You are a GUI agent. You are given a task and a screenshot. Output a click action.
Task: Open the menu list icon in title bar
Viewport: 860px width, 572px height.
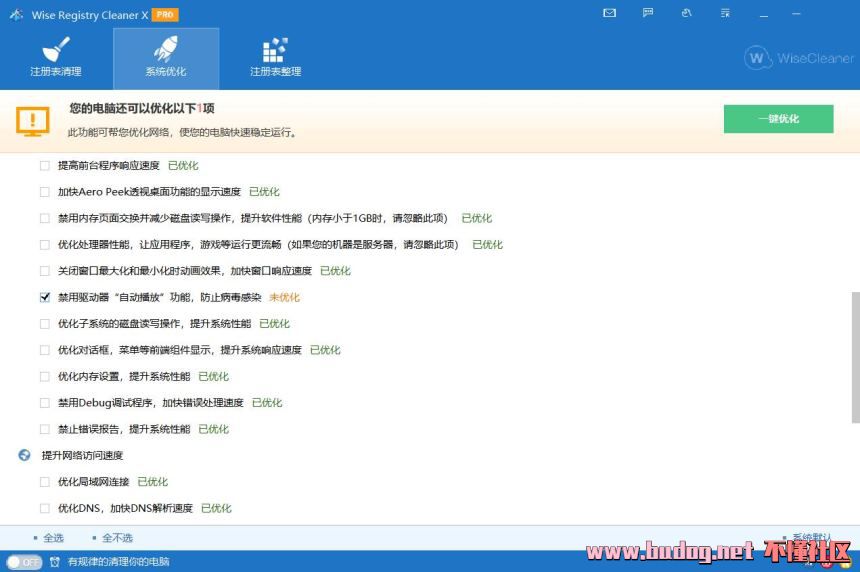pos(724,14)
